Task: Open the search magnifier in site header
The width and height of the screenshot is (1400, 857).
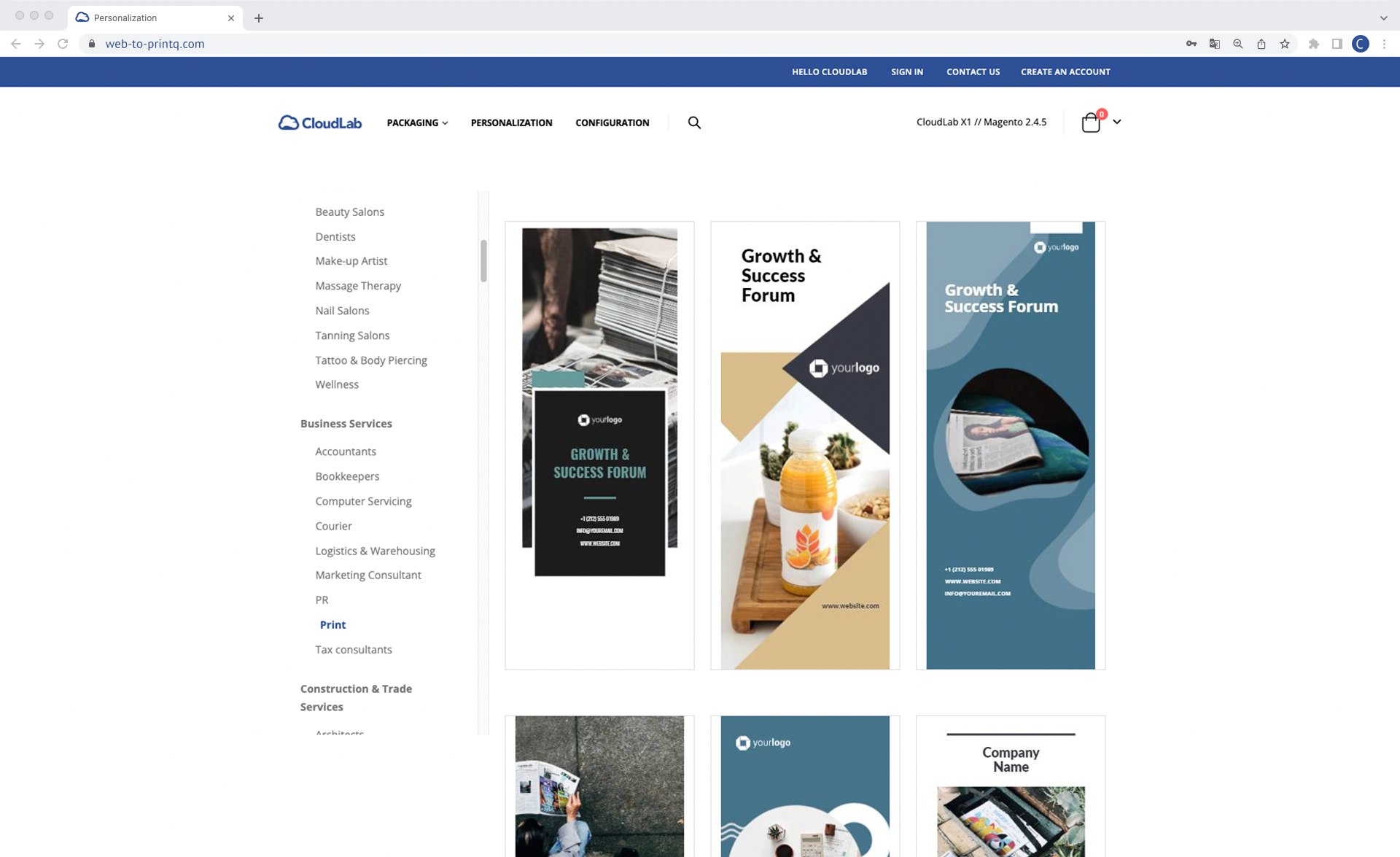Action: 693,123
